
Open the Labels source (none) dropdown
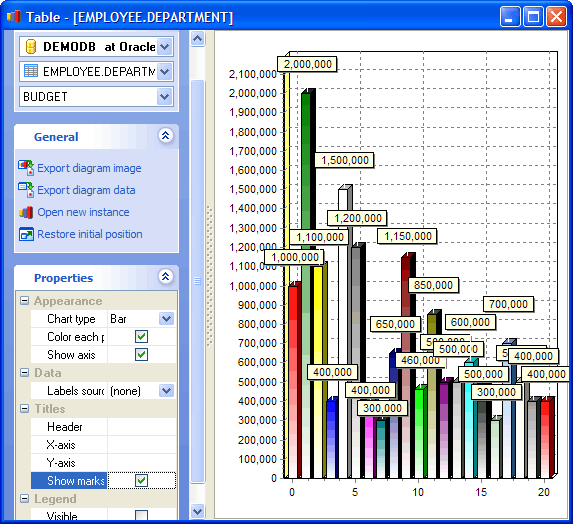tap(167, 391)
